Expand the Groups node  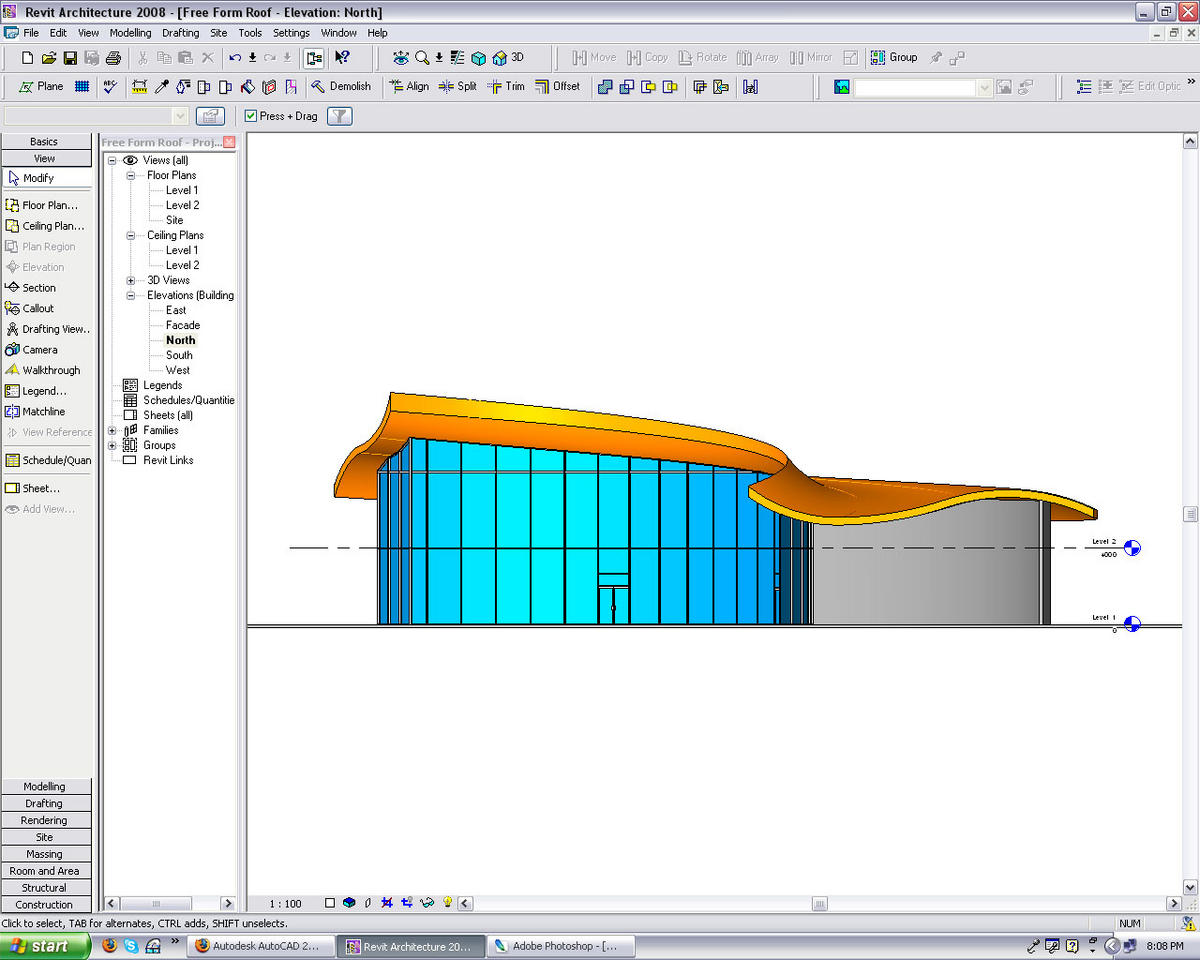click(112, 445)
